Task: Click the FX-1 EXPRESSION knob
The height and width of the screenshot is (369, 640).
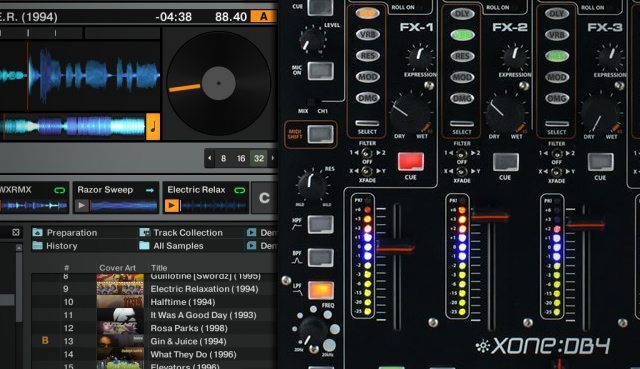Action: point(420,57)
